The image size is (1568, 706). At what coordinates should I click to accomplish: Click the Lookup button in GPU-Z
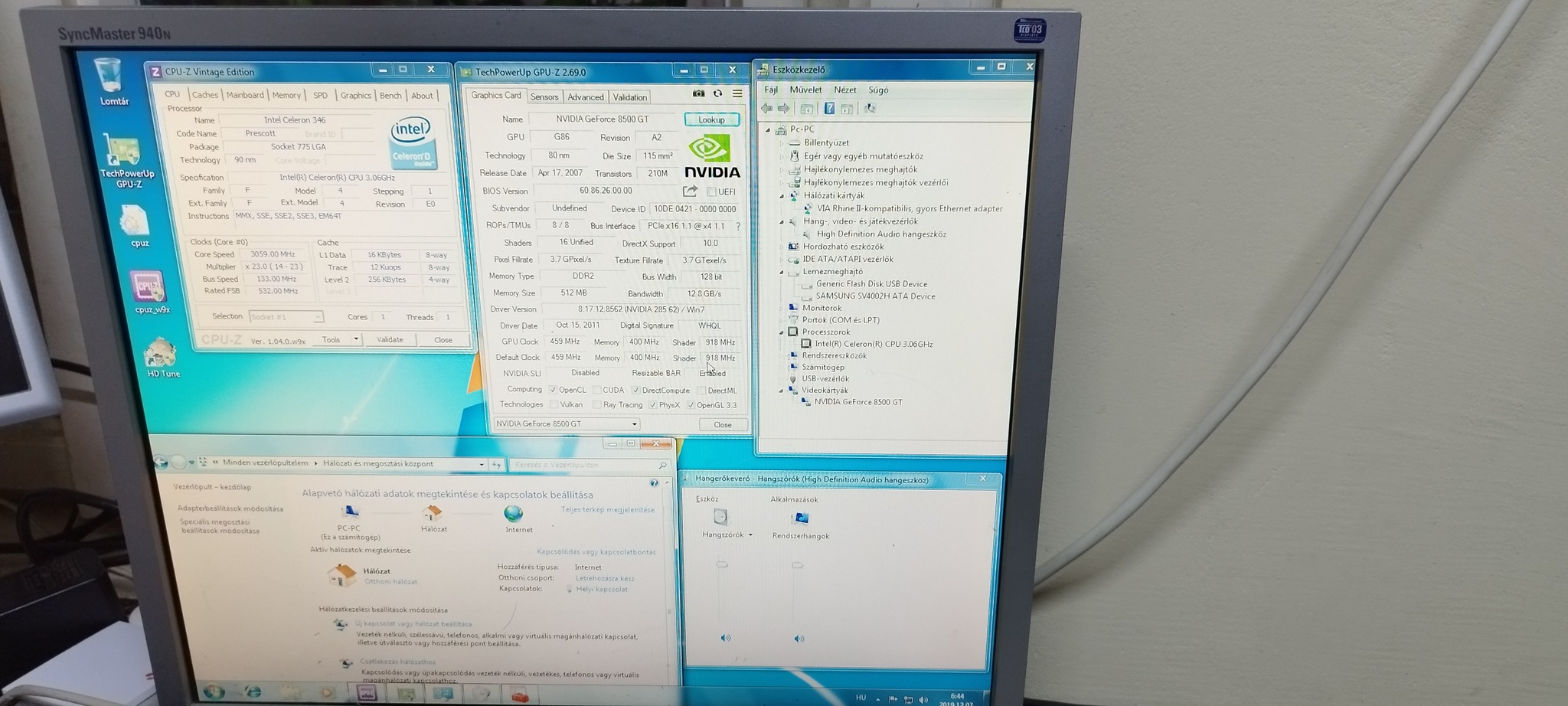[x=711, y=119]
